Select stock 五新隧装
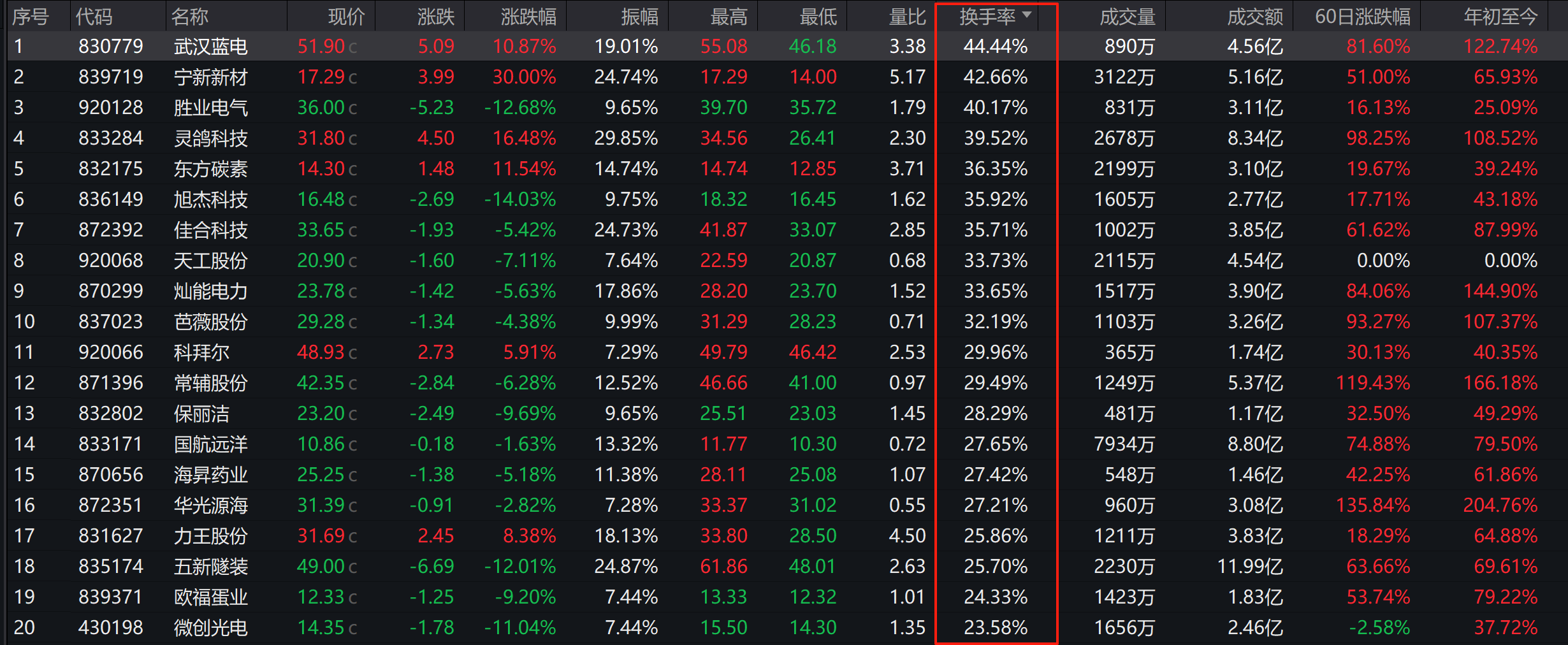 point(211,567)
